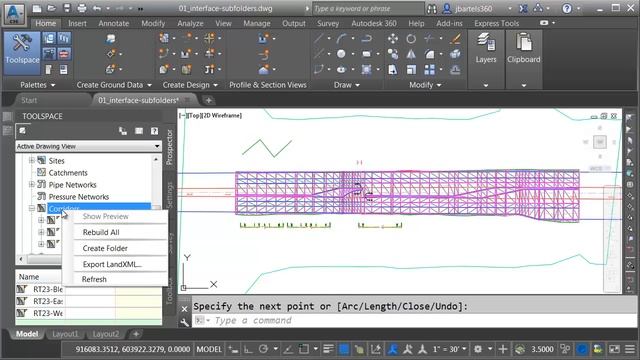
Task: Select the Rectangle tool in Draw panel
Action: tap(366, 54)
